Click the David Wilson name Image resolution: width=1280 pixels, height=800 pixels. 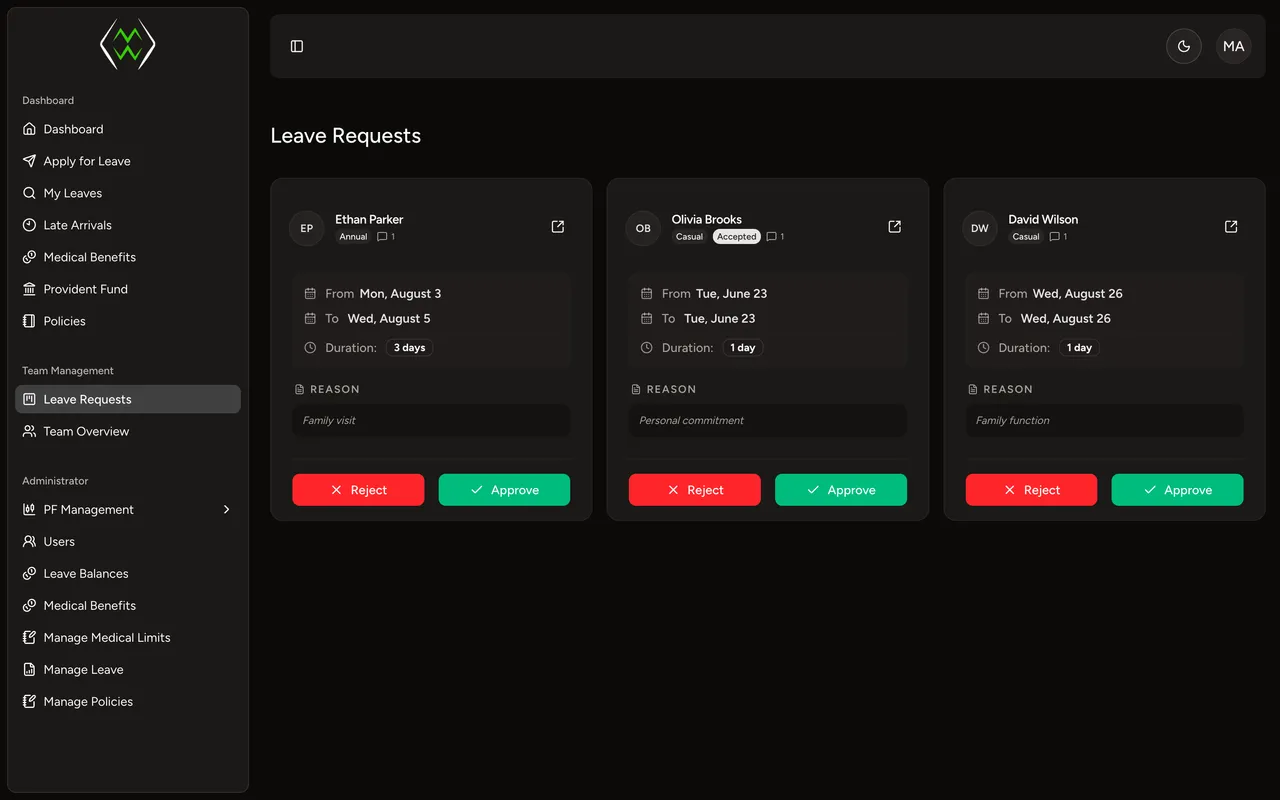[x=1043, y=219]
